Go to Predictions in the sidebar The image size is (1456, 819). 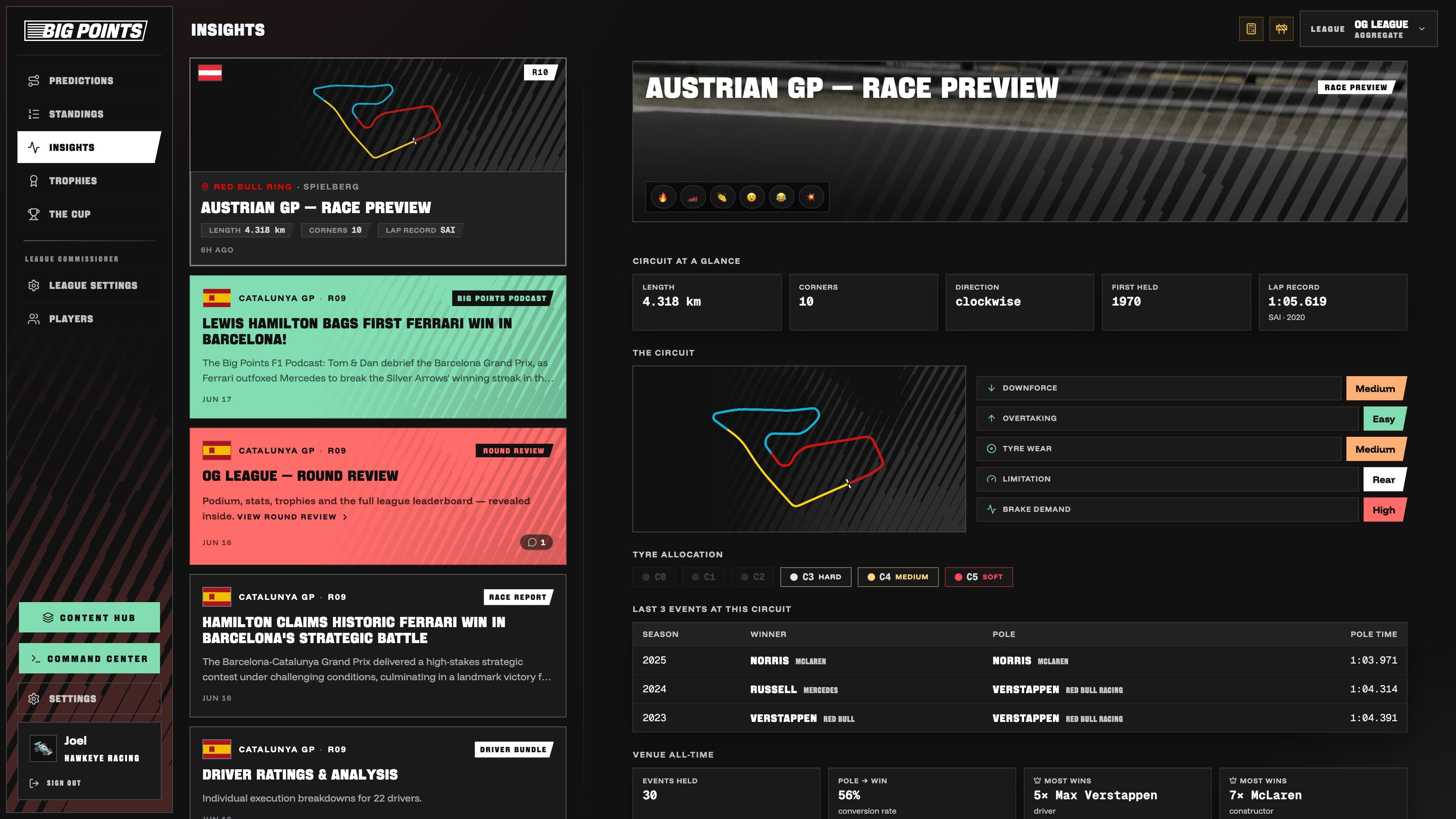[x=89, y=81]
